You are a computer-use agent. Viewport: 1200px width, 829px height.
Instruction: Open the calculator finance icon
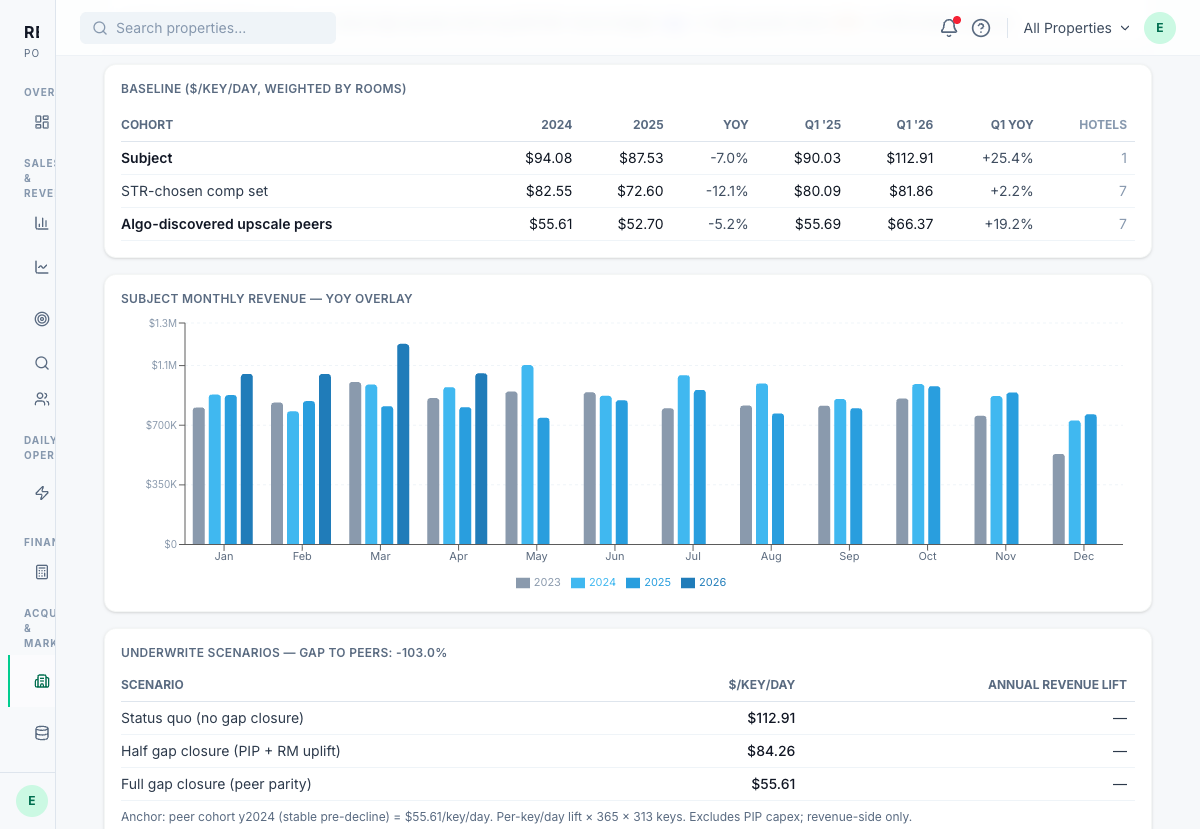[x=42, y=572]
